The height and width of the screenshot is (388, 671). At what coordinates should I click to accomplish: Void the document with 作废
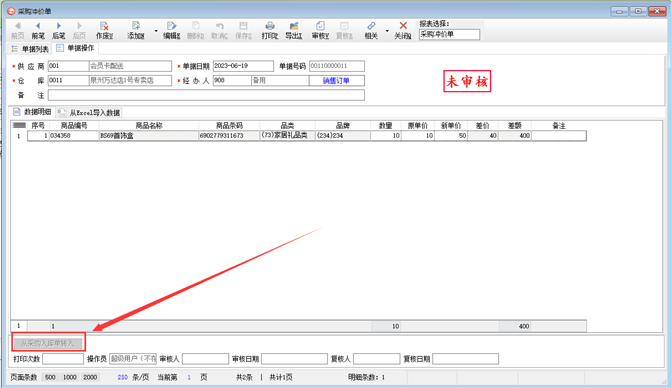(x=104, y=30)
